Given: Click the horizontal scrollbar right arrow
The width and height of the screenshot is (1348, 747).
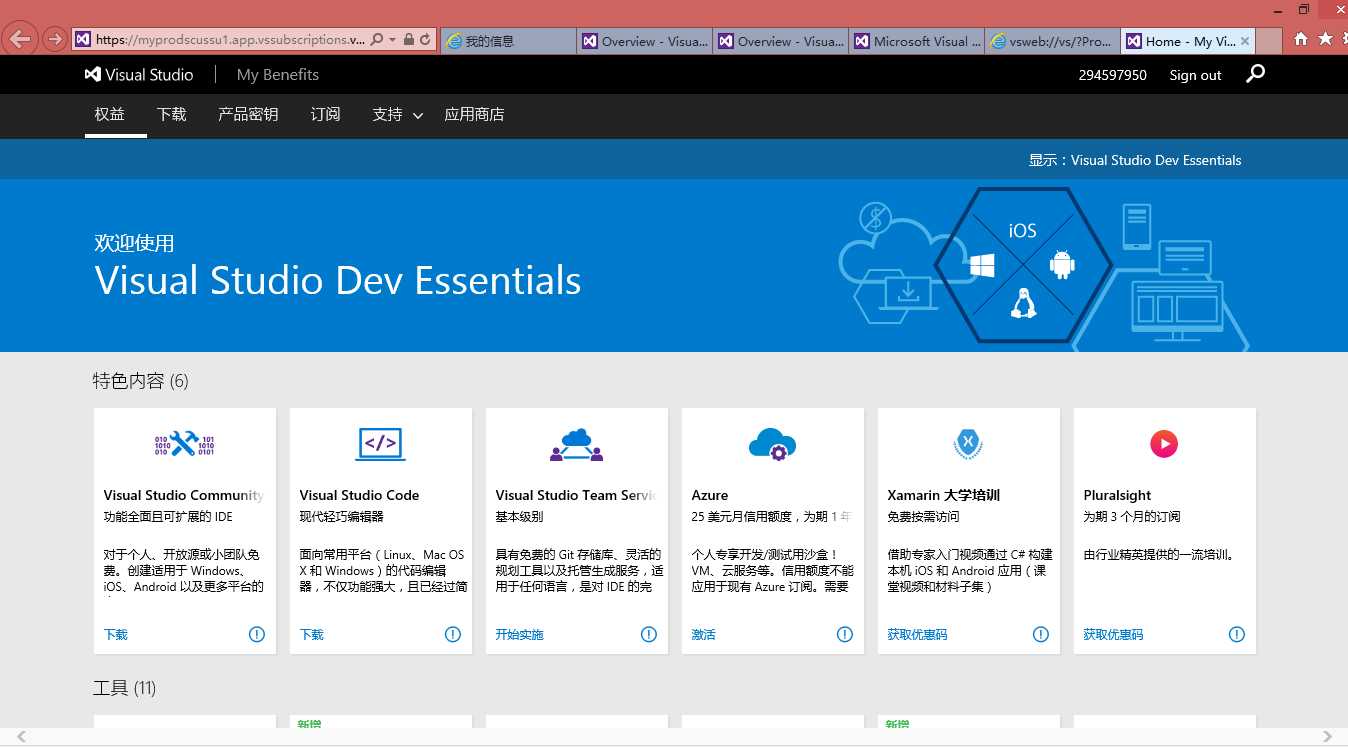Looking at the screenshot, I should coord(1327,737).
